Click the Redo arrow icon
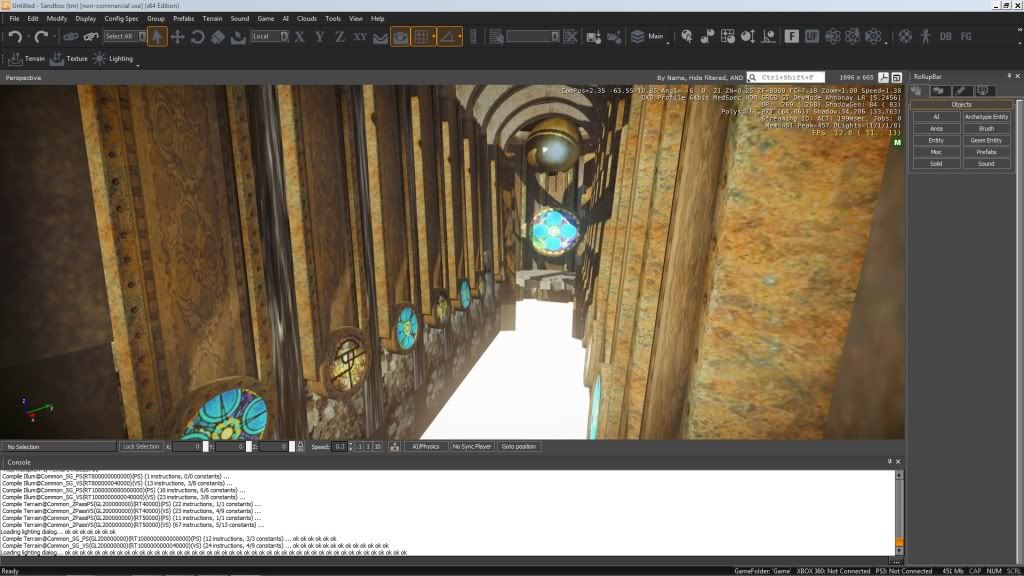This screenshot has height=576, width=1024. pyautogui.click(x=40, y=37)
